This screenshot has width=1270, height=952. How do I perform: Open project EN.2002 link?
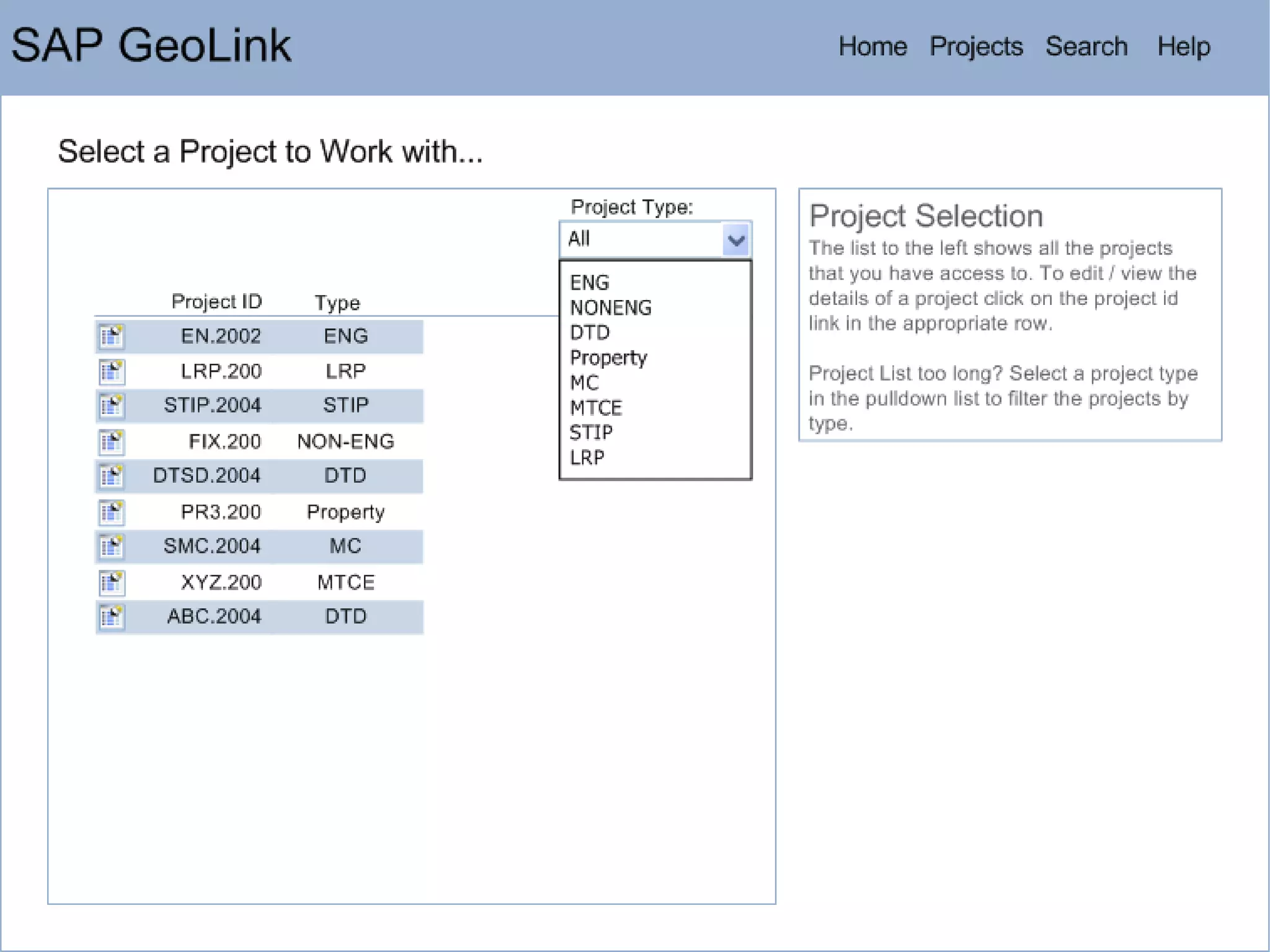pos(221,336)
